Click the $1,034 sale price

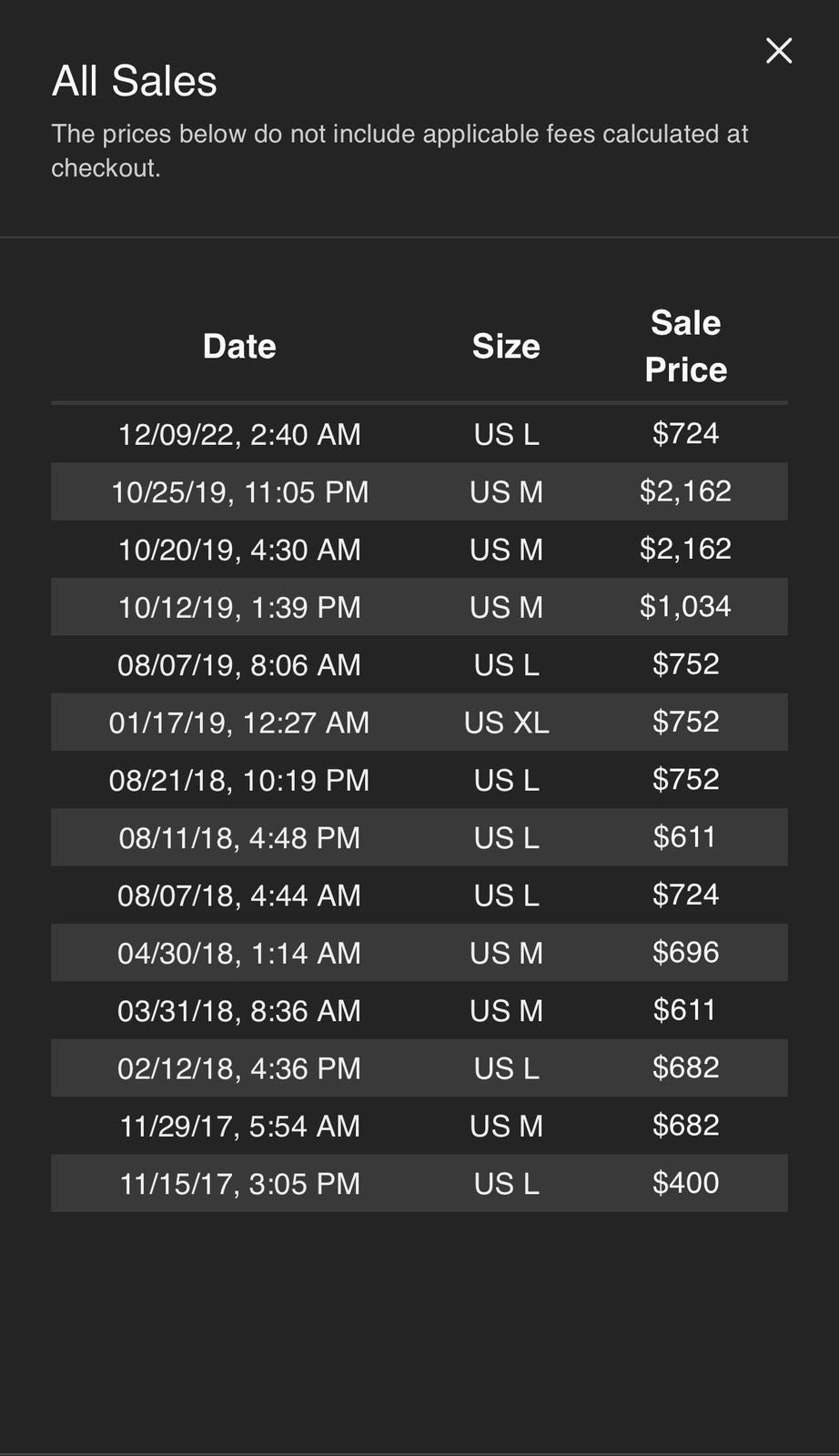pyautogui.click(x=685, y=607)
